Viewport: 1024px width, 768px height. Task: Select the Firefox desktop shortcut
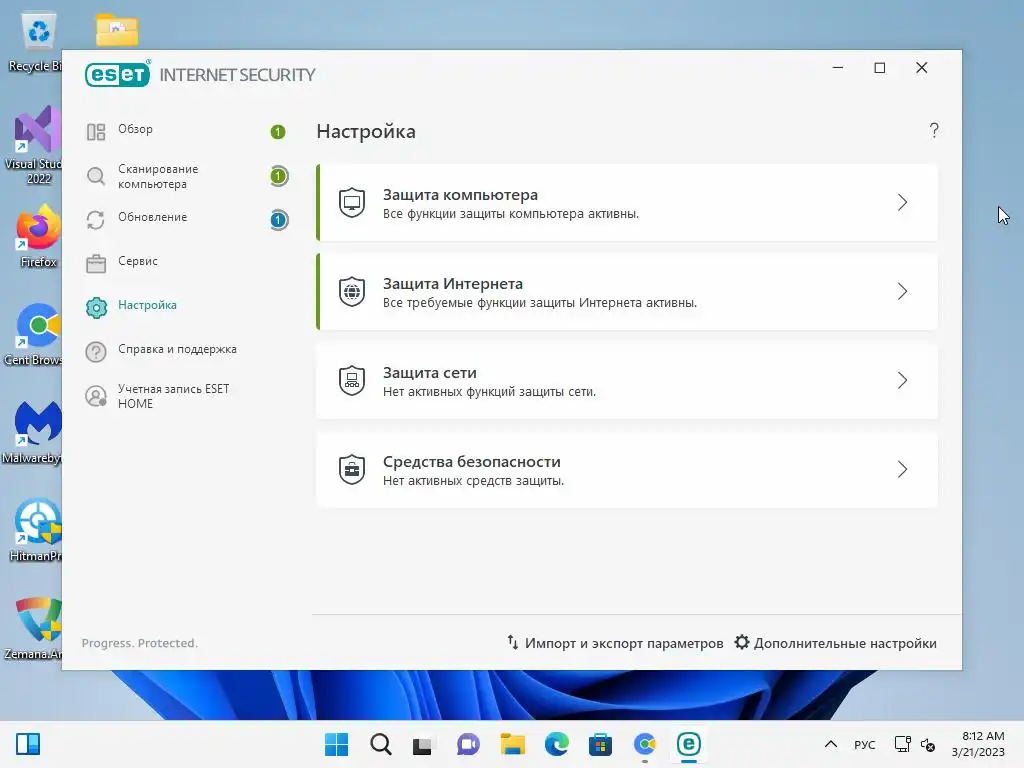pyautogui.click(x=39, y=237)
